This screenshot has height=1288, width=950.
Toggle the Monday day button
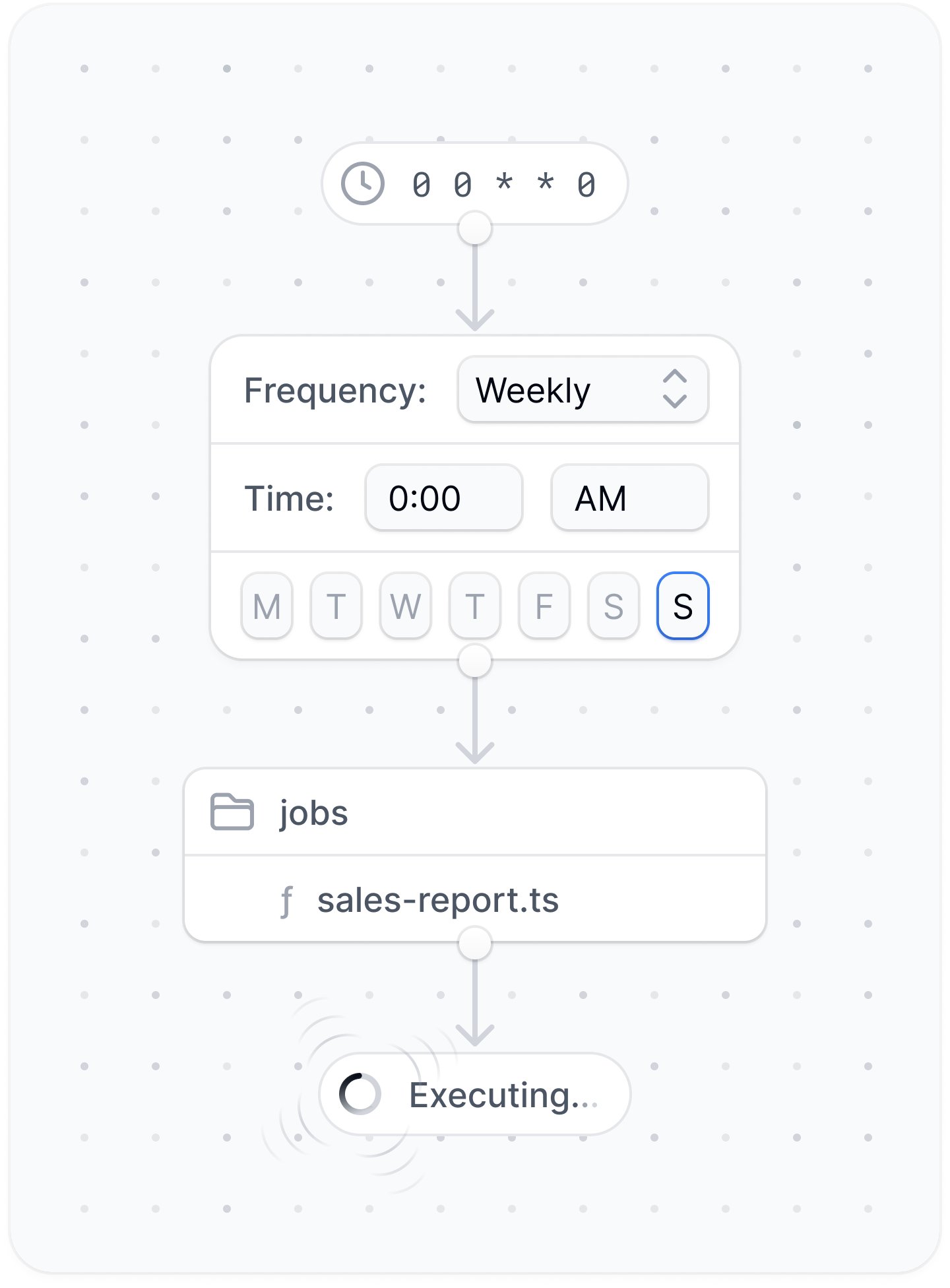267,606
